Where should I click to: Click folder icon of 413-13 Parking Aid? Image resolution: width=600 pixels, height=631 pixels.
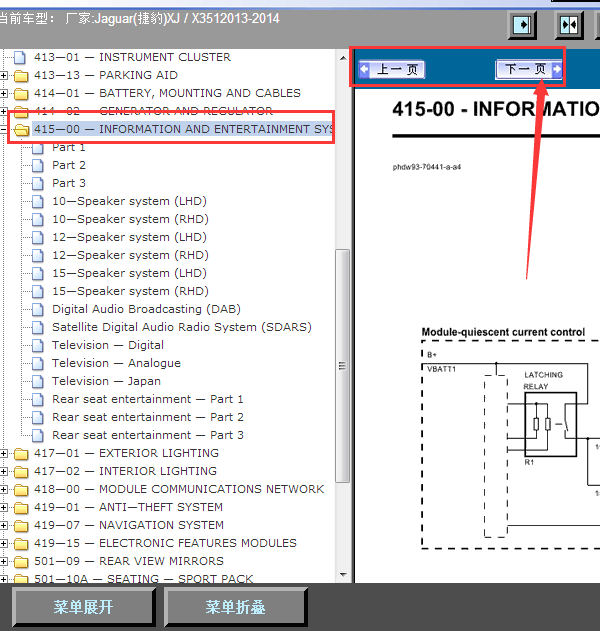[x=21, y=76]
